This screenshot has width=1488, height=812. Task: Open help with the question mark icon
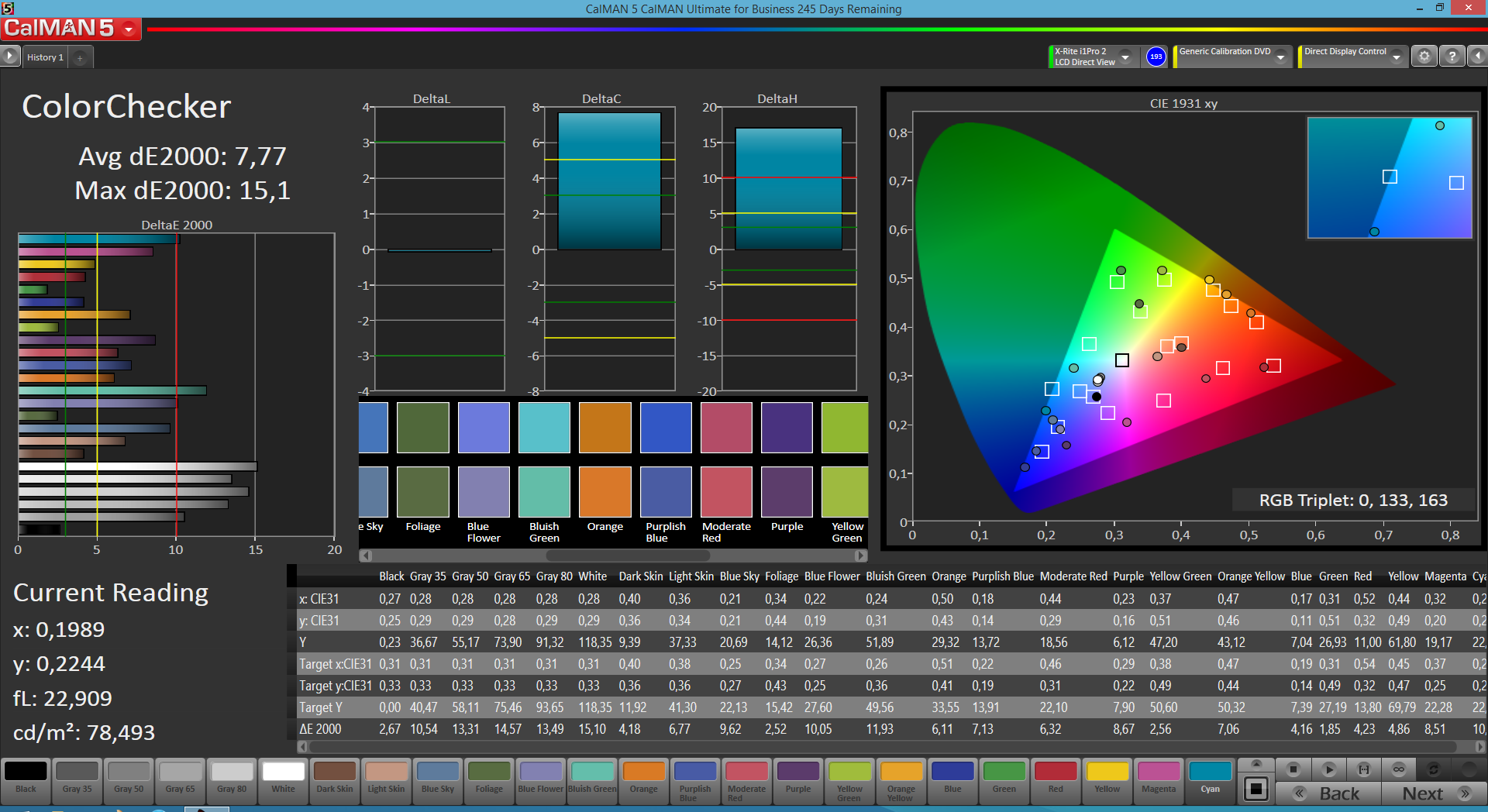click(1452, 57)
